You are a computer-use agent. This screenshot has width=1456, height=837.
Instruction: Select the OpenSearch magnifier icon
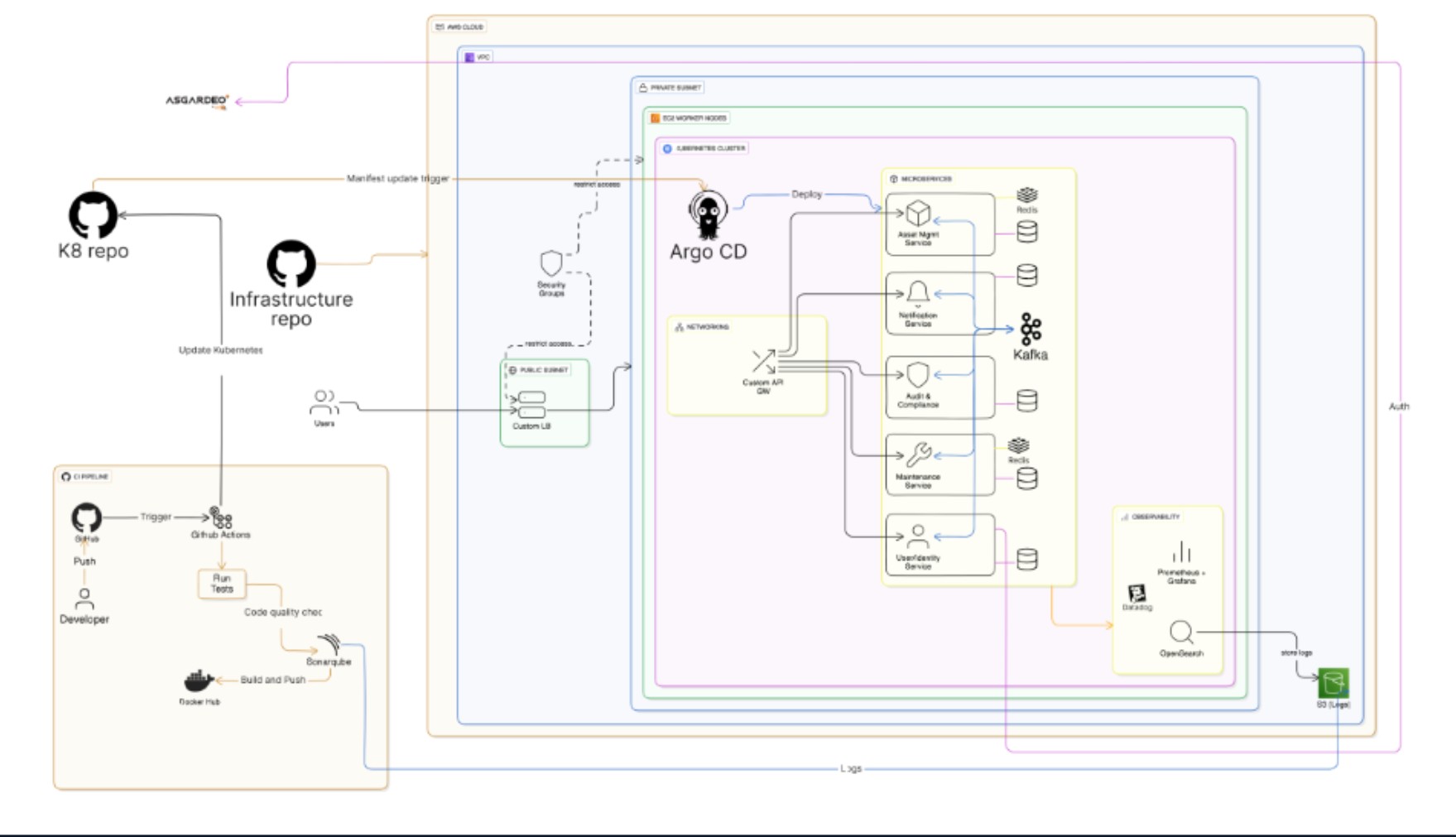click(1182, 632)
